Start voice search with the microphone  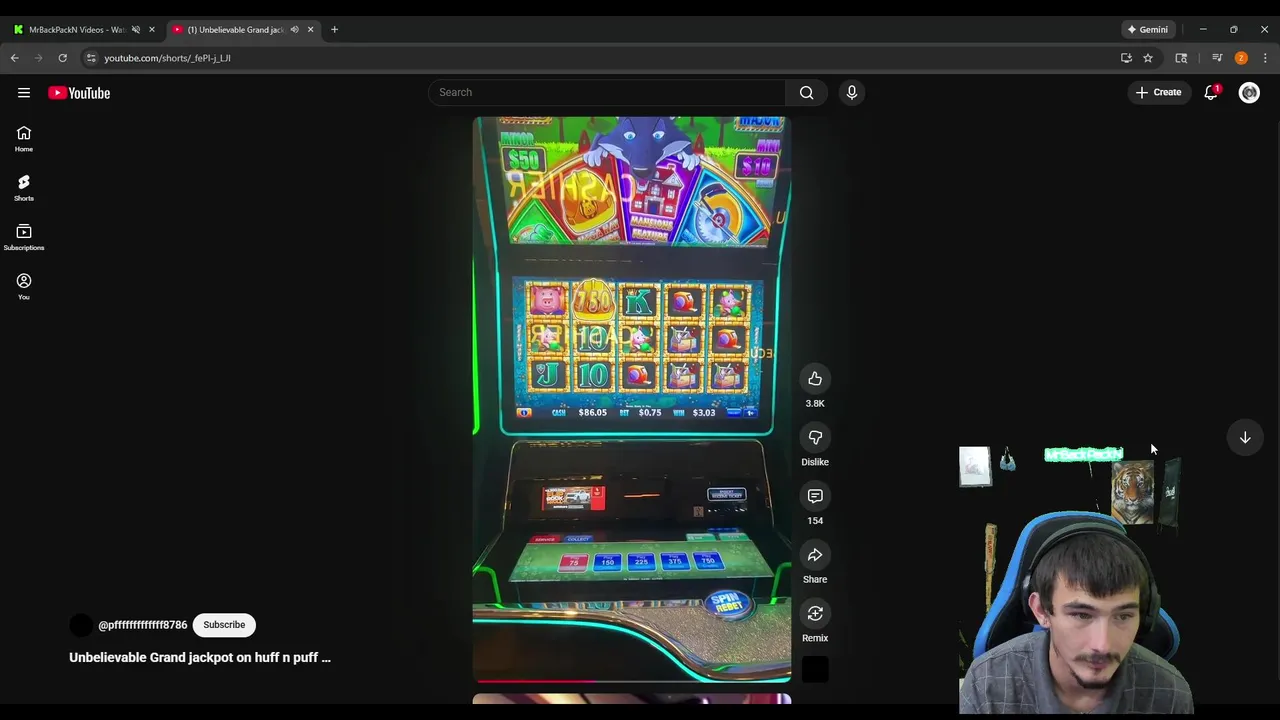pyautogui.click(x=851, y=92)
